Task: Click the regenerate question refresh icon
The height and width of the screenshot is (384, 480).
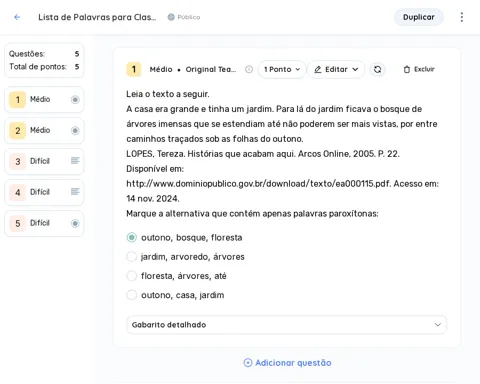Action: coord(377,69)
